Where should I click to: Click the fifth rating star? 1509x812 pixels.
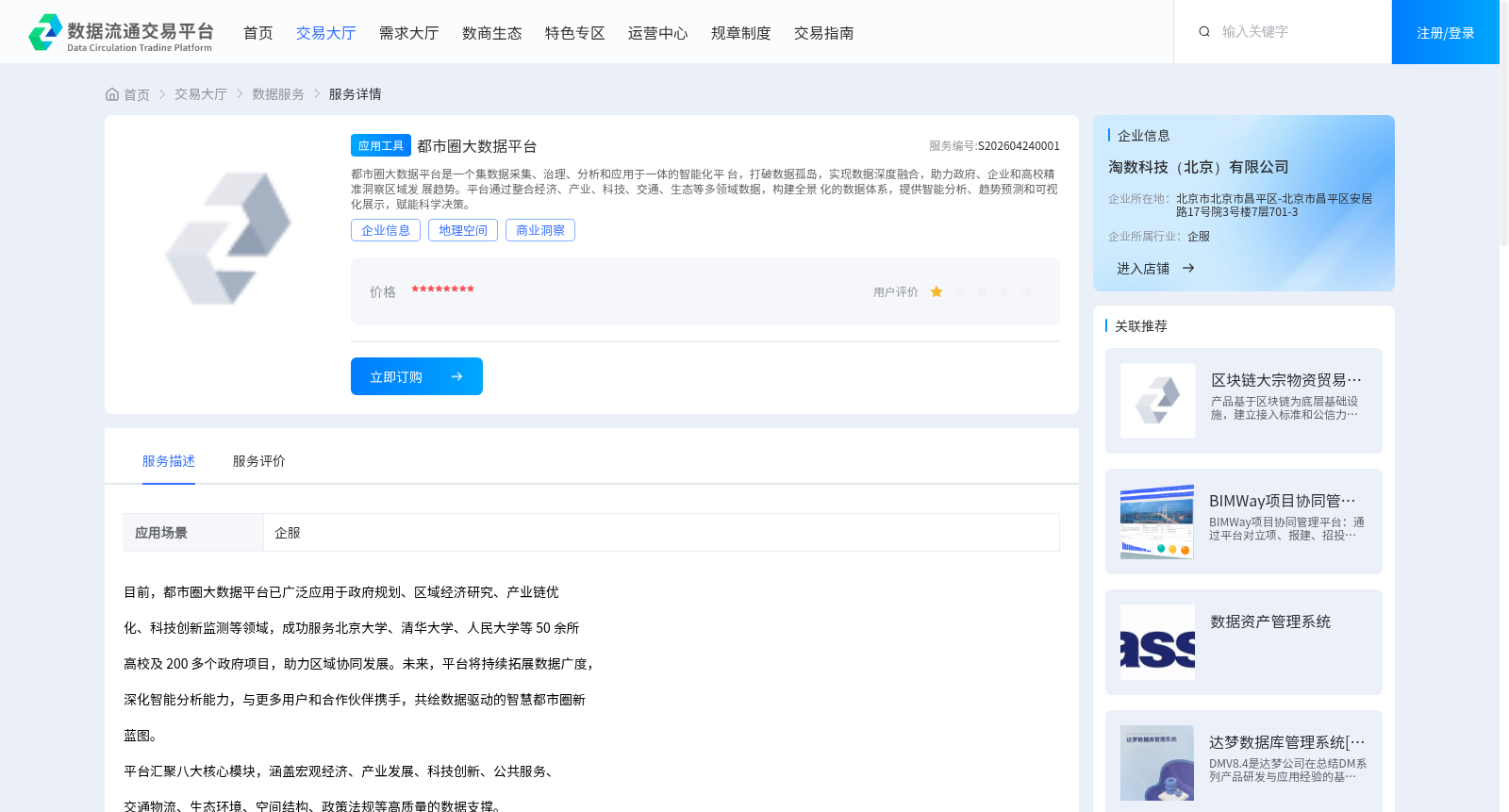[1027, 292]
